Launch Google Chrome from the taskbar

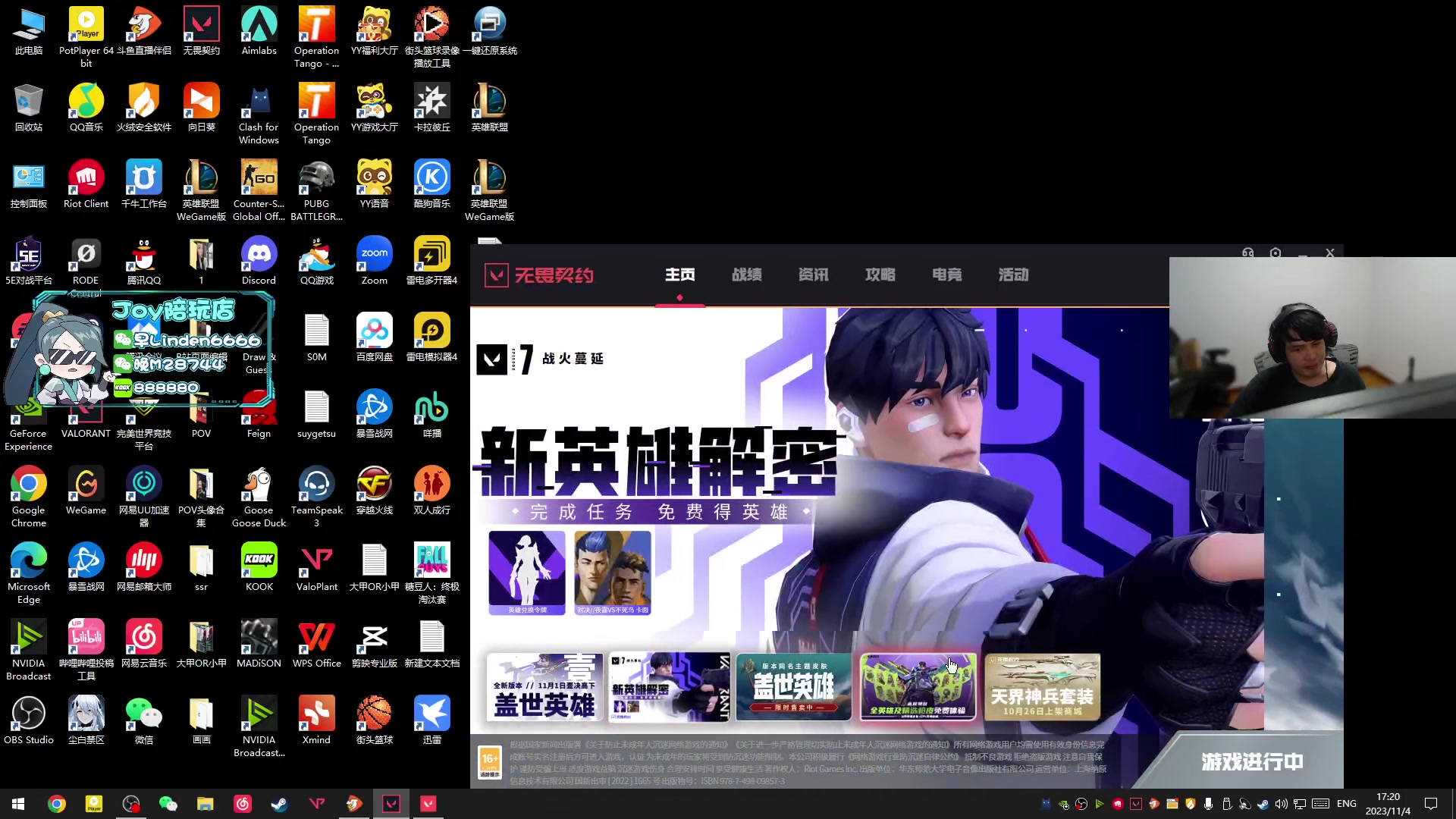[x=57, y=803]
